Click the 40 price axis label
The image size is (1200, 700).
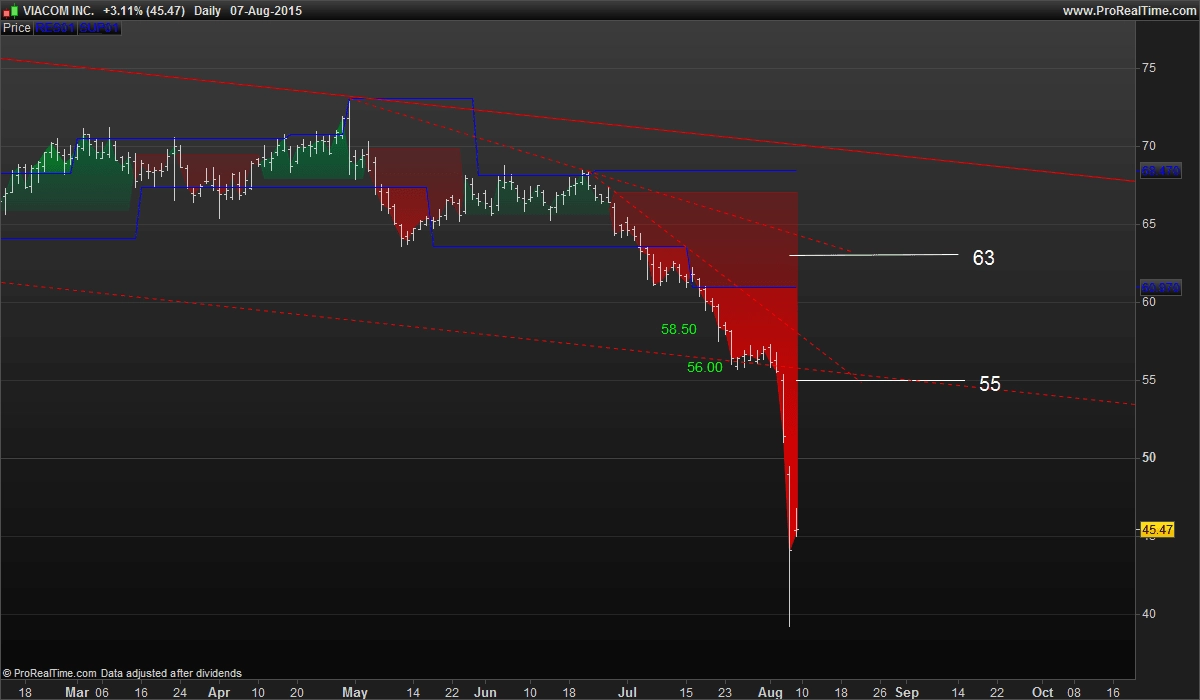1149,614
